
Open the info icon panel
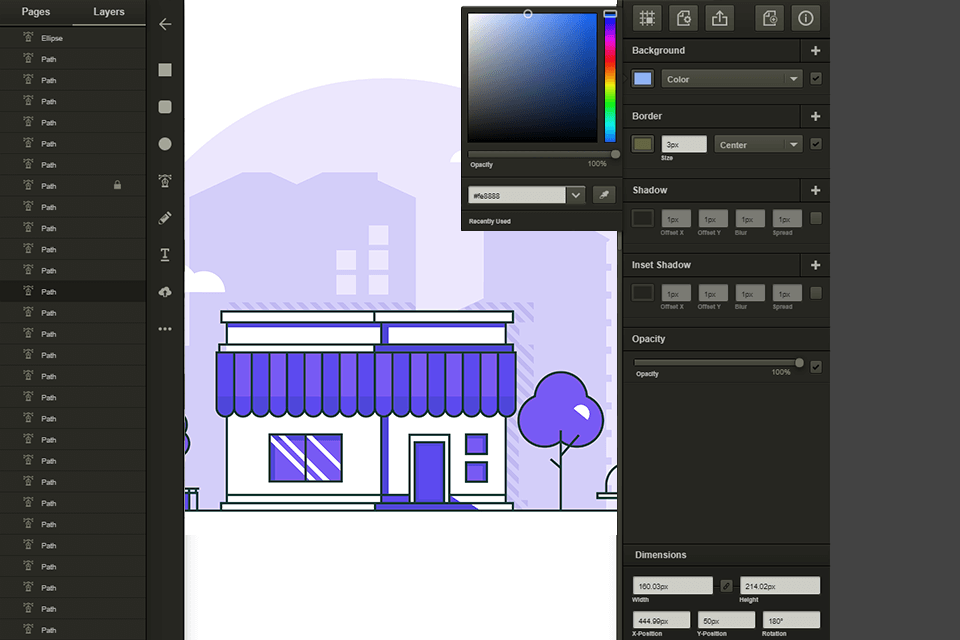point(806,18)
